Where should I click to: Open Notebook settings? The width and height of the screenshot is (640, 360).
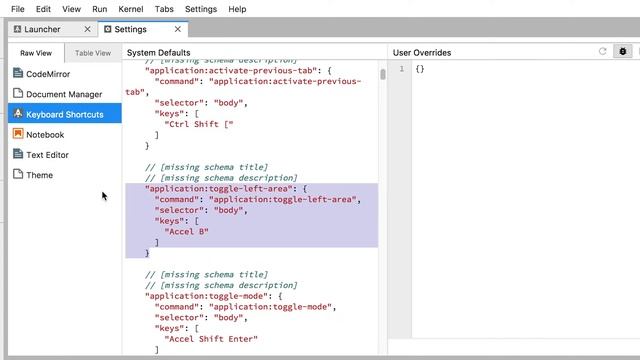pyautogui.click(x=65, y=135)
